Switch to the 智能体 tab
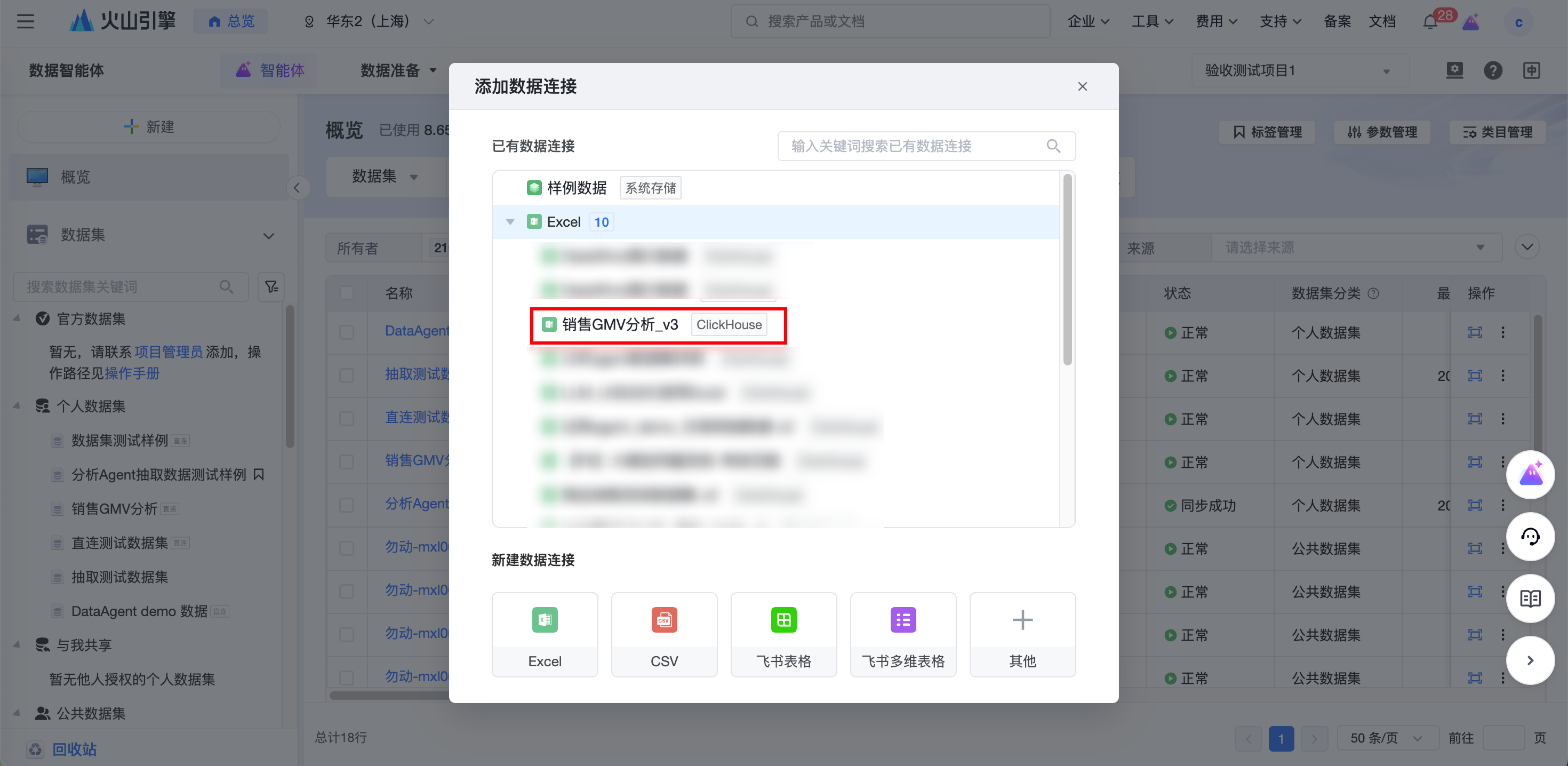 pyautogui.click(x=270, y=70)
